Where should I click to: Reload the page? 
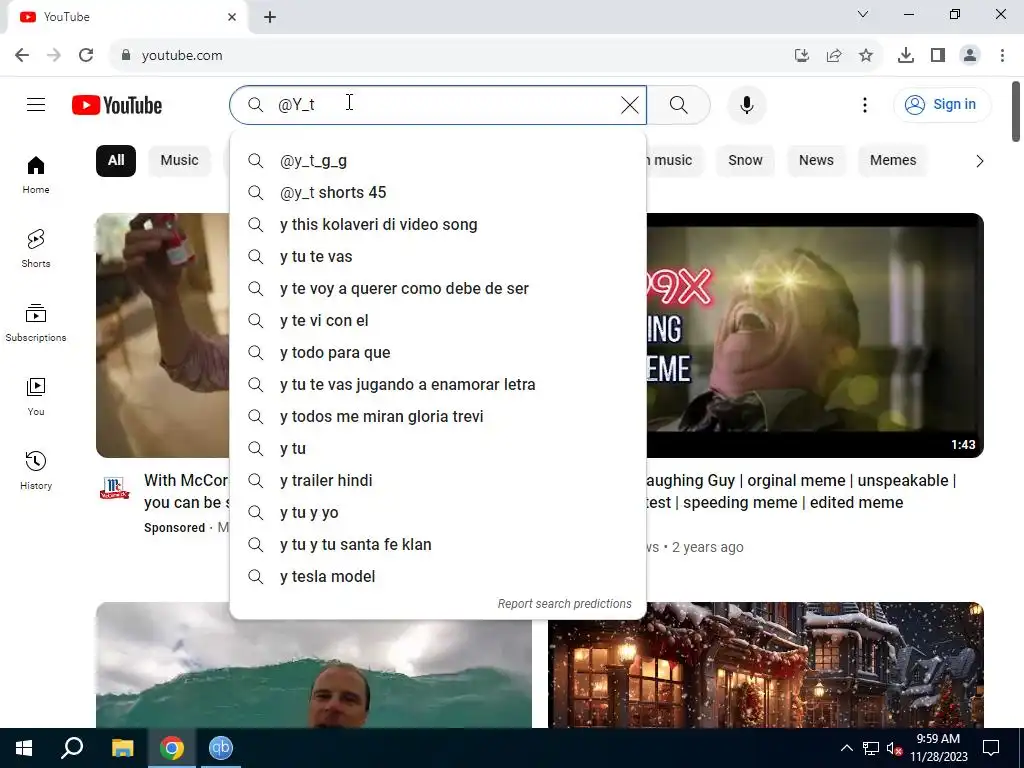point(86,56)
